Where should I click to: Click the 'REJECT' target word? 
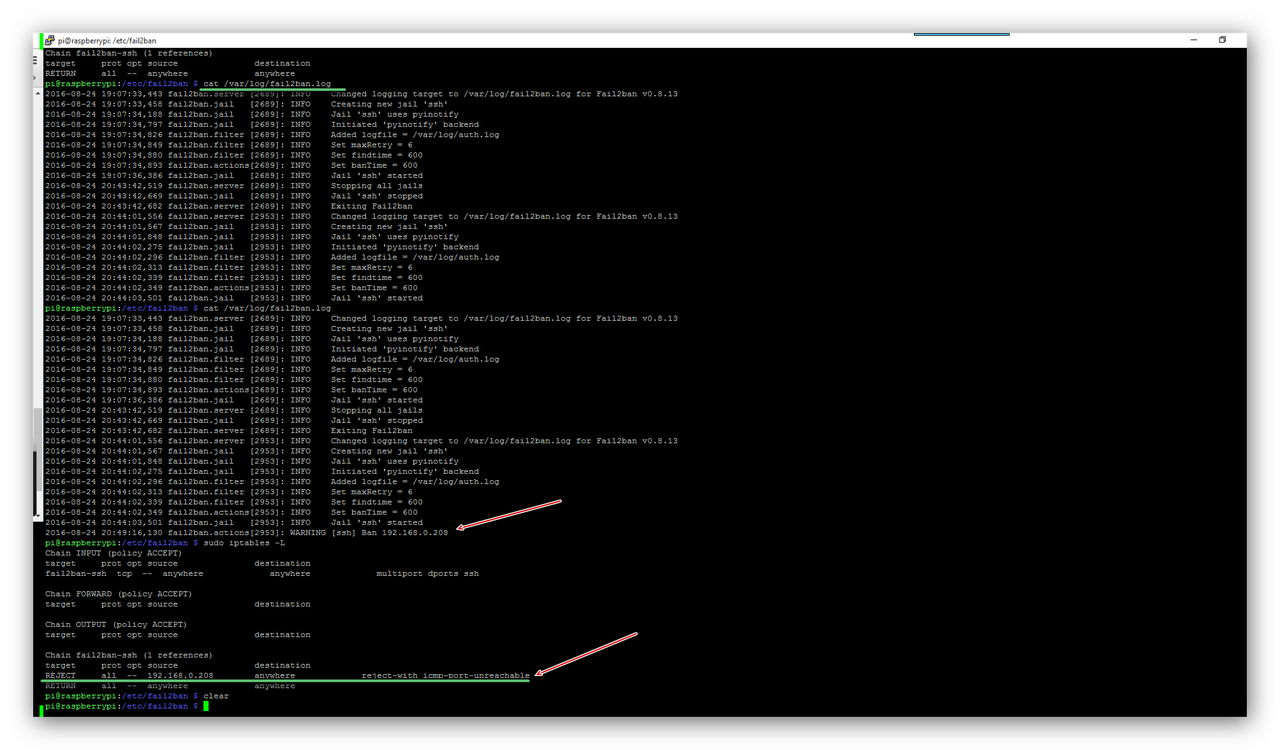60,676
